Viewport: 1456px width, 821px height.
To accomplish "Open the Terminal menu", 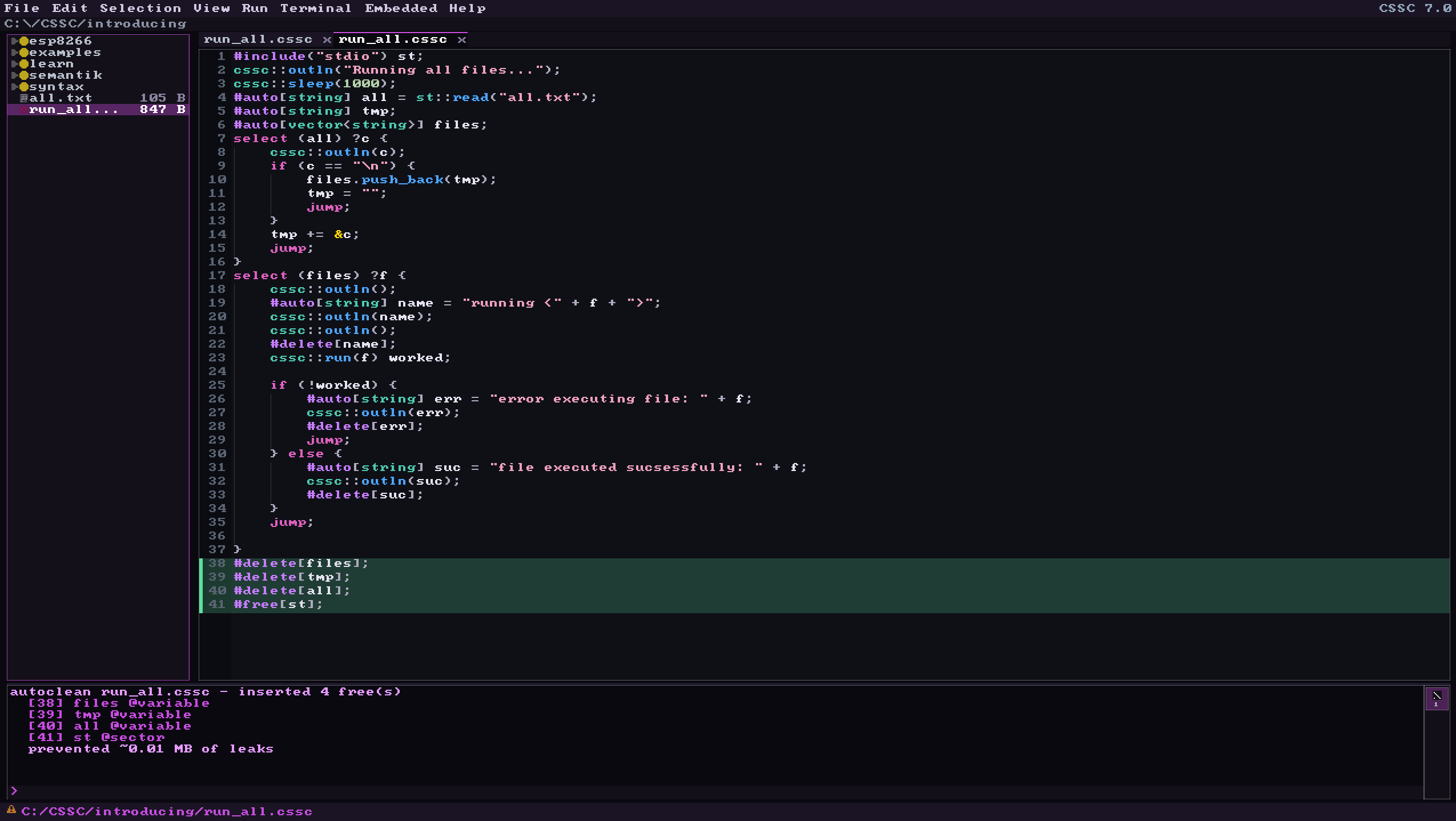I will 316,8.
